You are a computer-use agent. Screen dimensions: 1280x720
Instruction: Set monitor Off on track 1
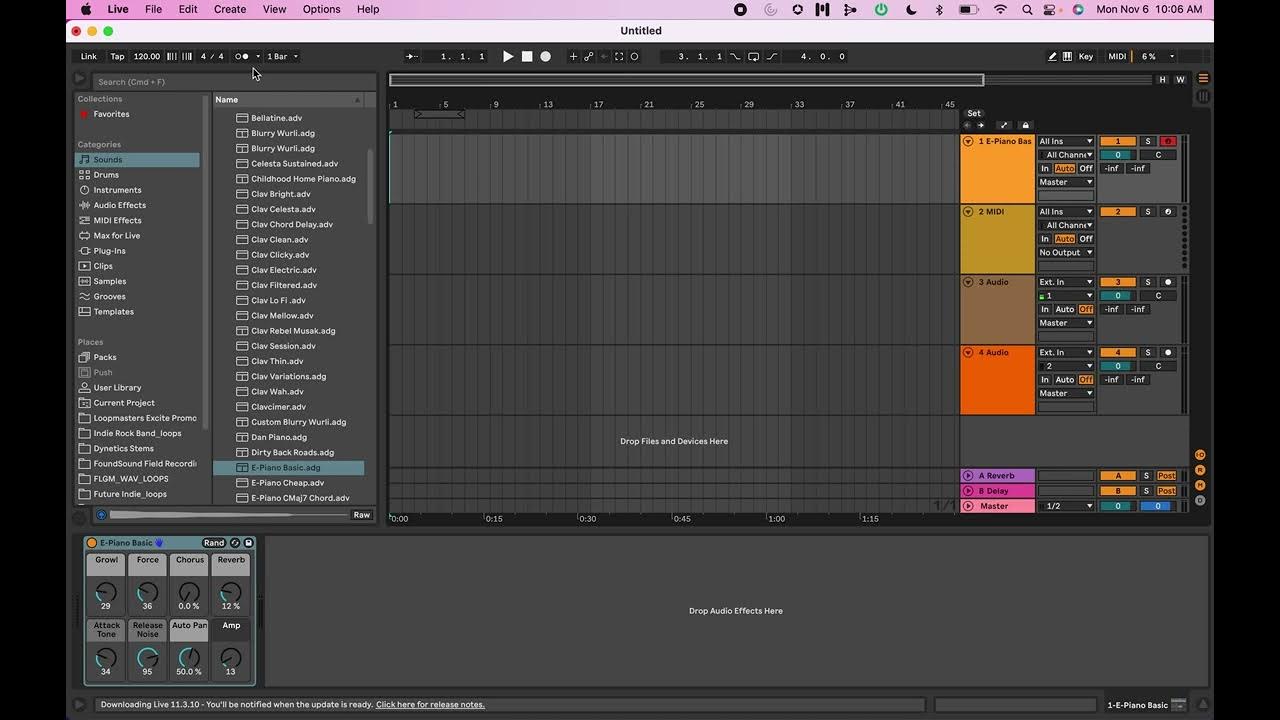(x=1086, y=168)
